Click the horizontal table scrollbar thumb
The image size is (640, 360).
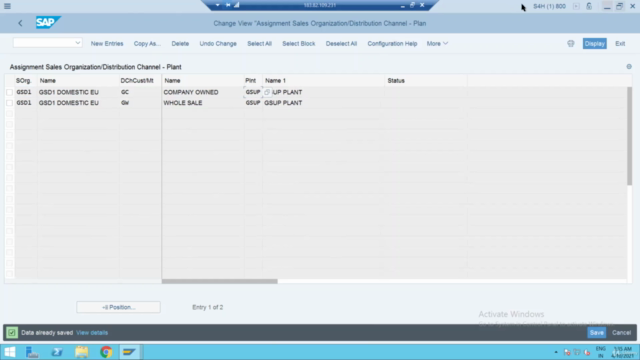(x=220, y=281)
